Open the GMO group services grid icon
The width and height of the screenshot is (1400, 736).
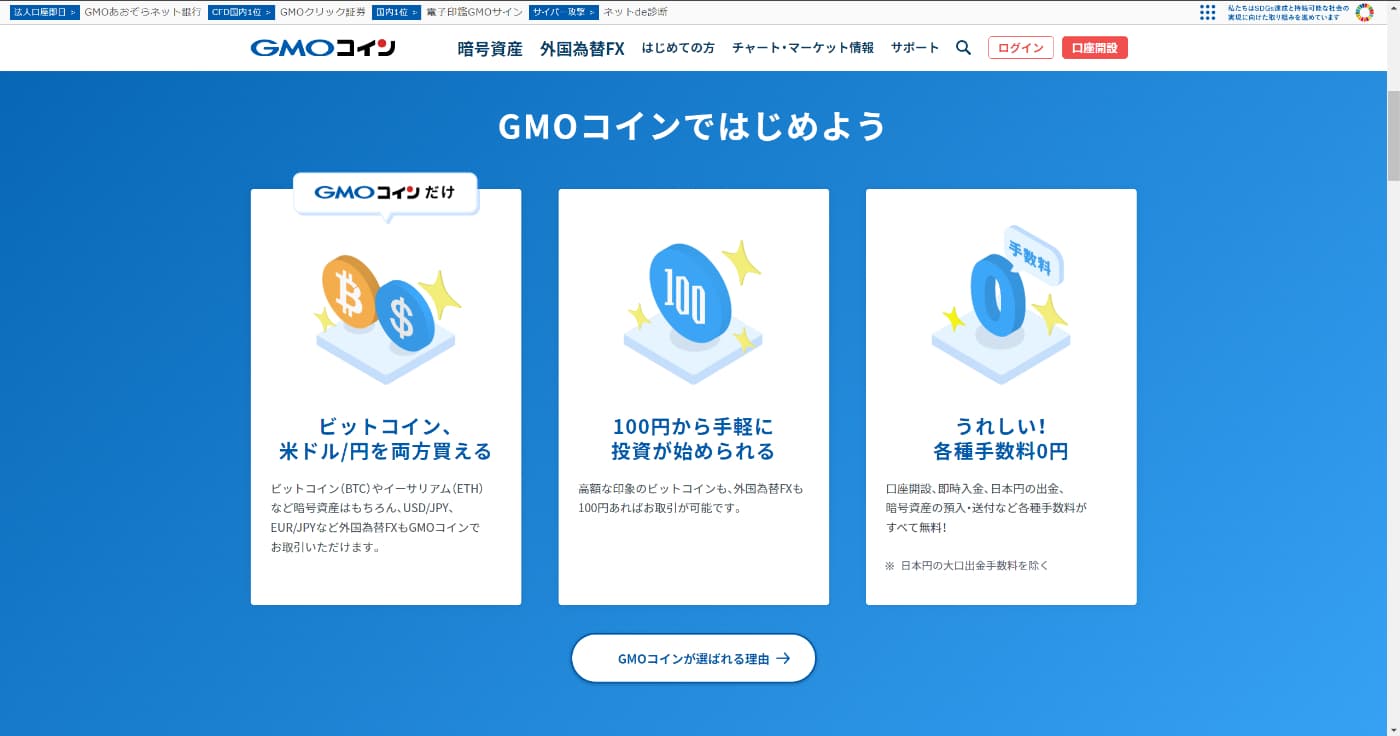click(1207, 12)
